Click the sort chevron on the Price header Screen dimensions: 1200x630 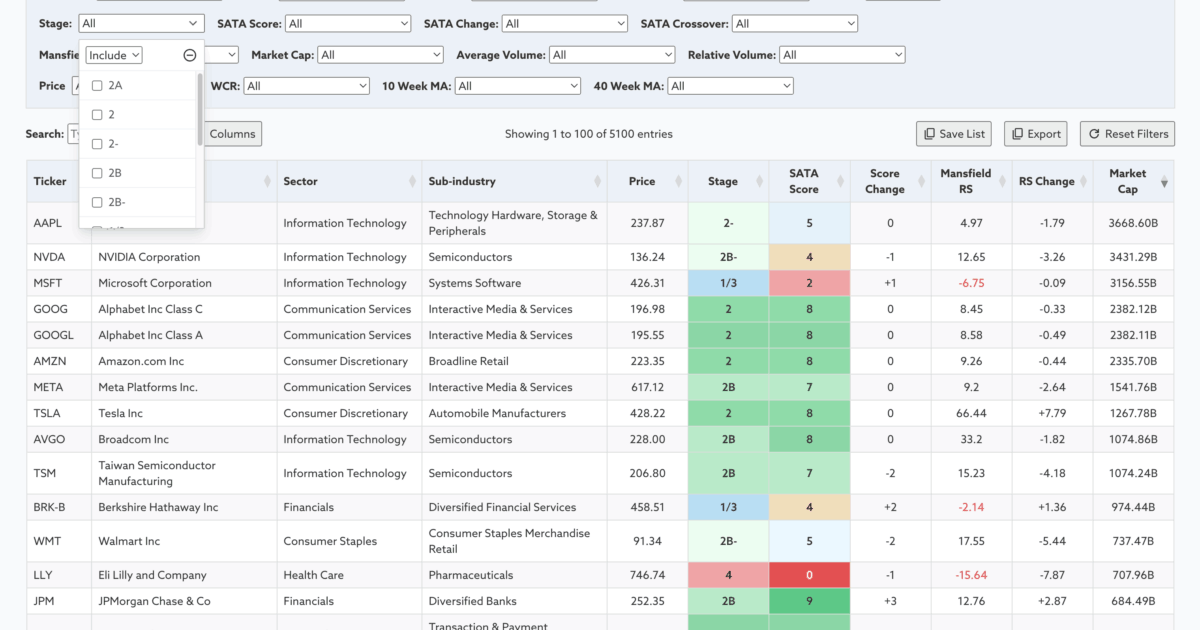pyautogui.click(x=676, y=182)
